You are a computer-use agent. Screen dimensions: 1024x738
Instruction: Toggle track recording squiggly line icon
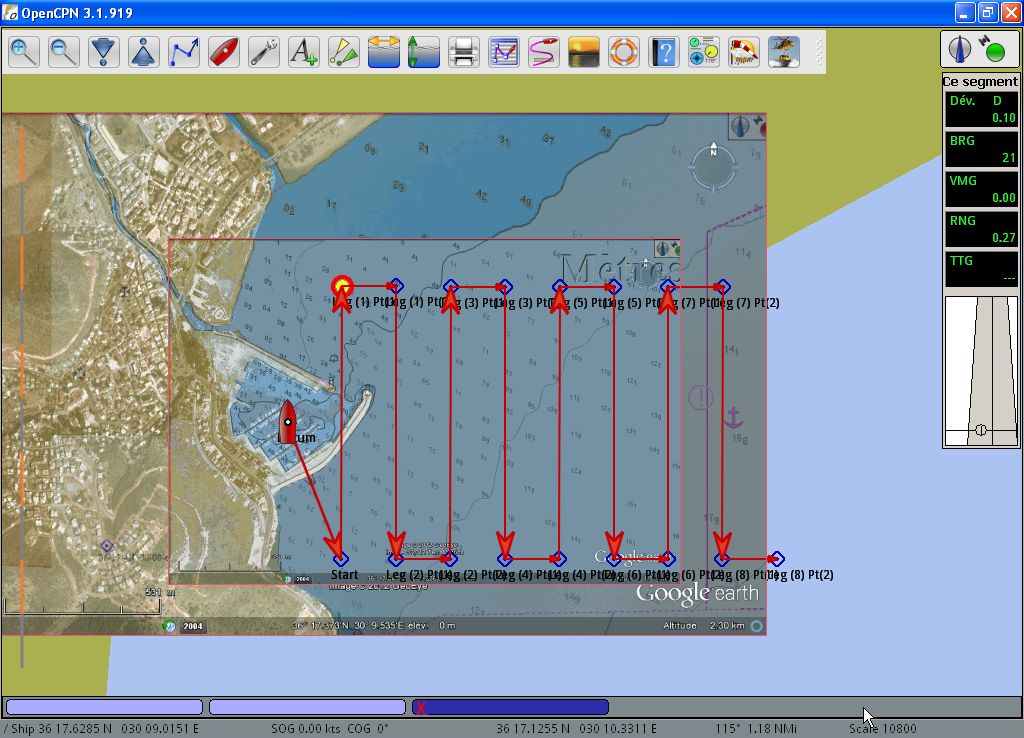544,51
